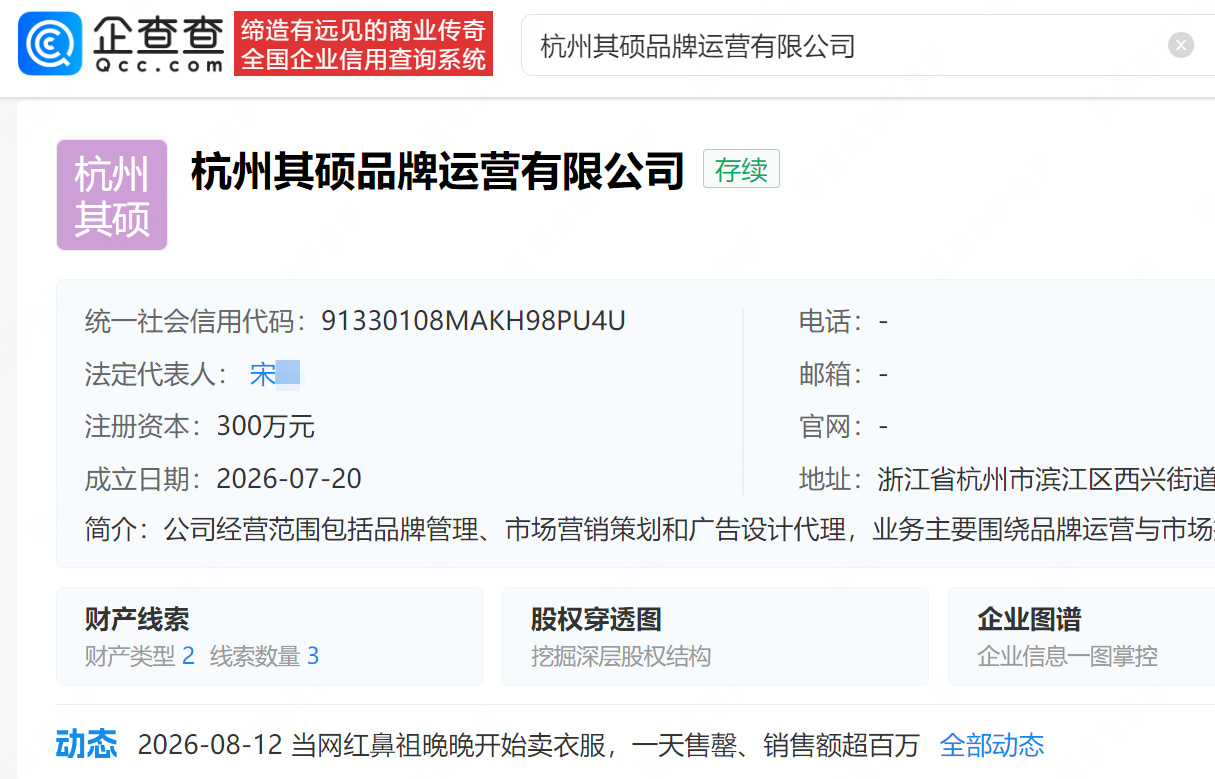Click the search field containing 杭州其硕品牌运营有限公司
1215x779 pixels.
coord(868,45)
